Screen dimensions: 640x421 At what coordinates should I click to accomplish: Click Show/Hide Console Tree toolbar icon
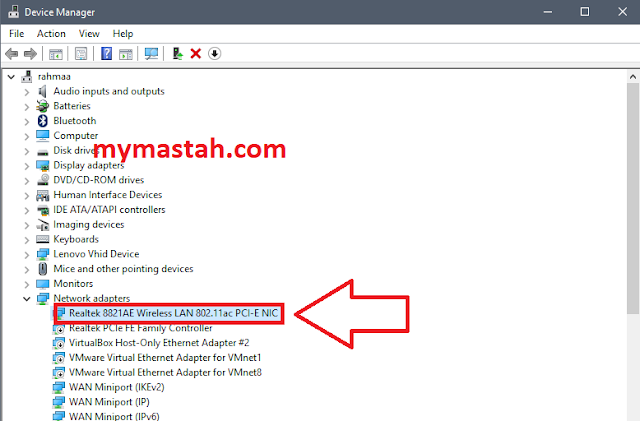[56, 53]
